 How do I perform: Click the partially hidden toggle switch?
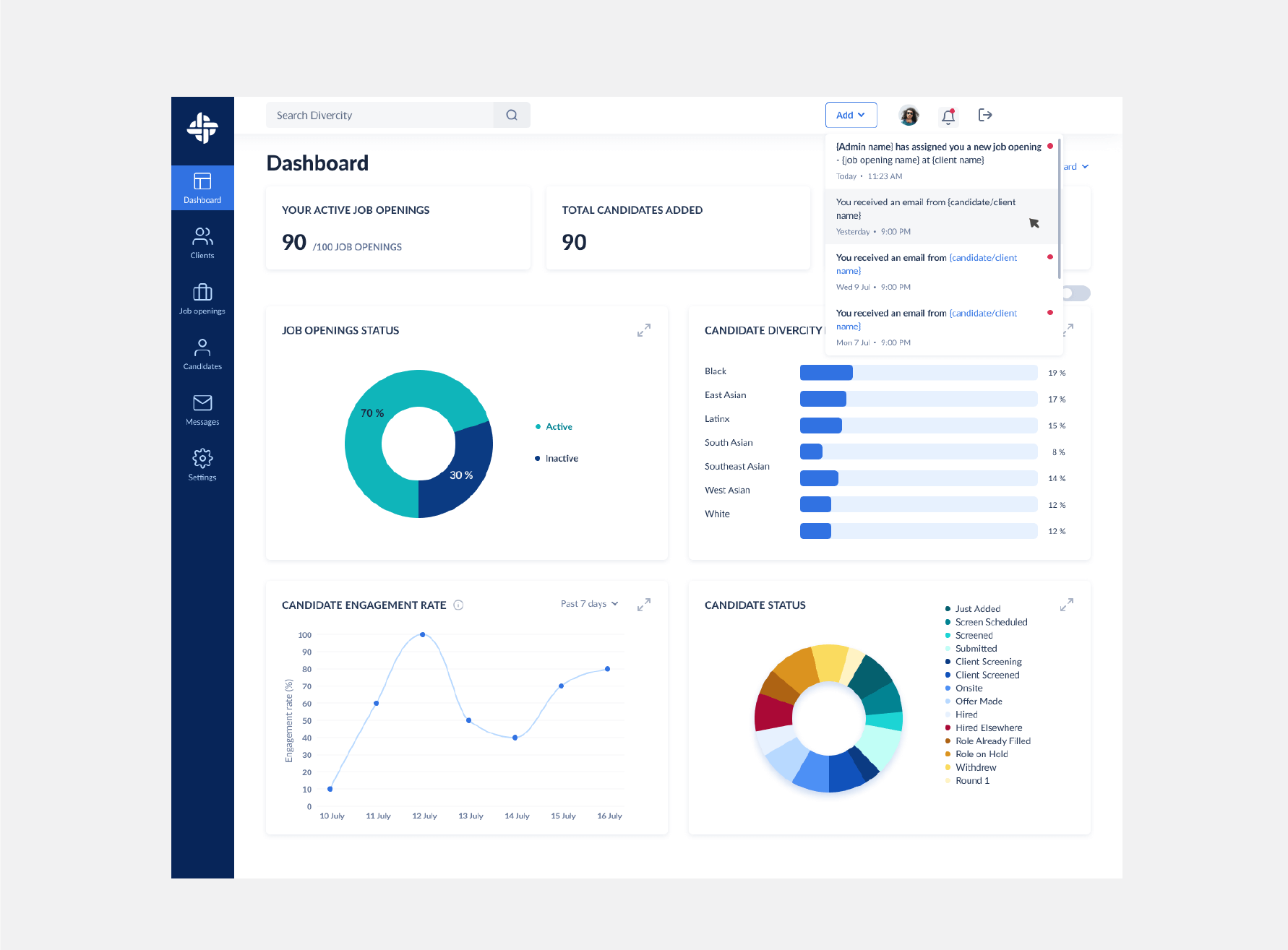pyautogui.click(x=1076, y=293)
